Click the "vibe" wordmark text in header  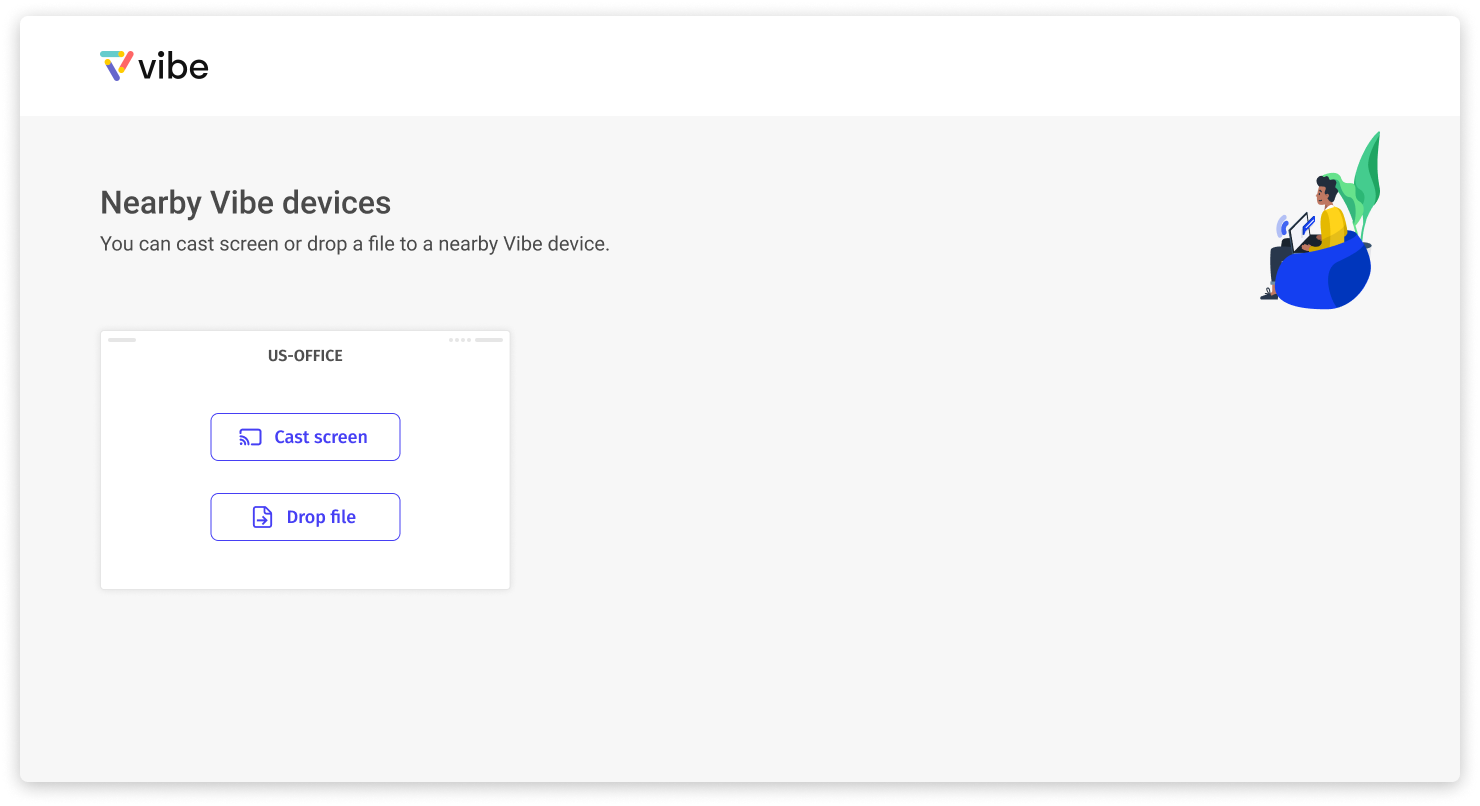(173, 67)
